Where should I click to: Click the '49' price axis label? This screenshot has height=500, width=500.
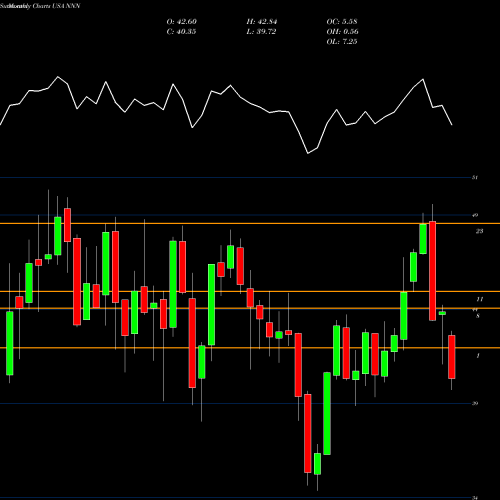pyautogui.click(x=475, y=215)
